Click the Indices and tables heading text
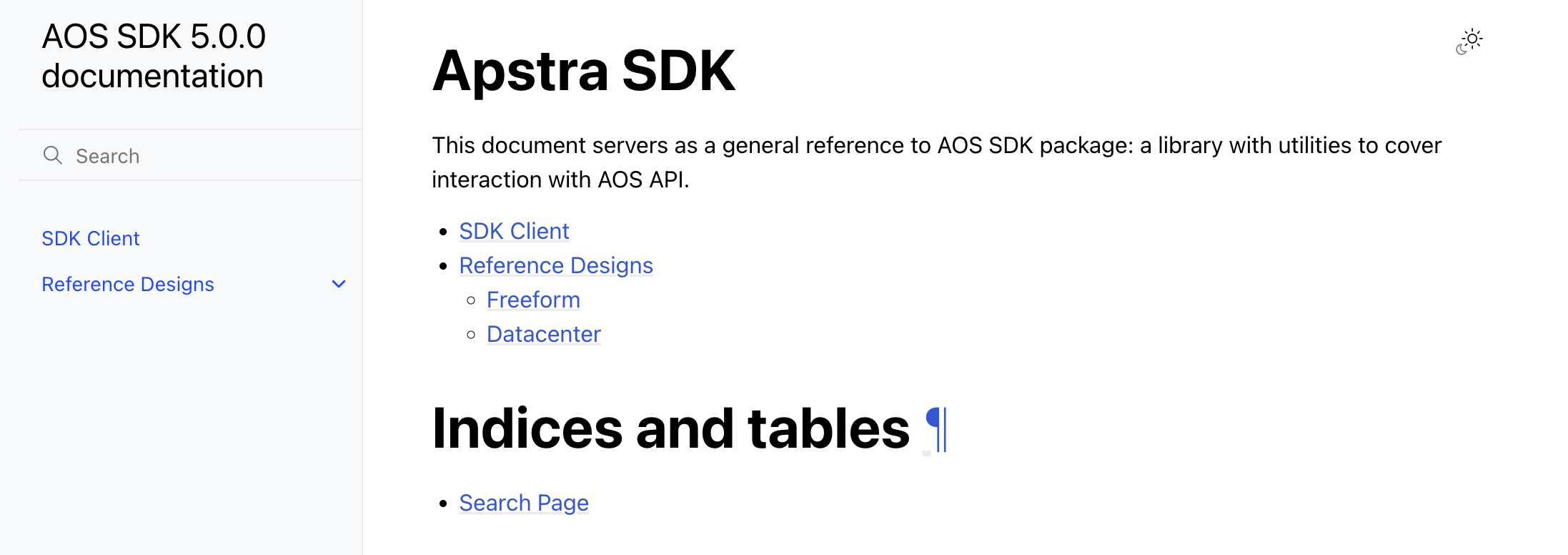 click(670, 428)
